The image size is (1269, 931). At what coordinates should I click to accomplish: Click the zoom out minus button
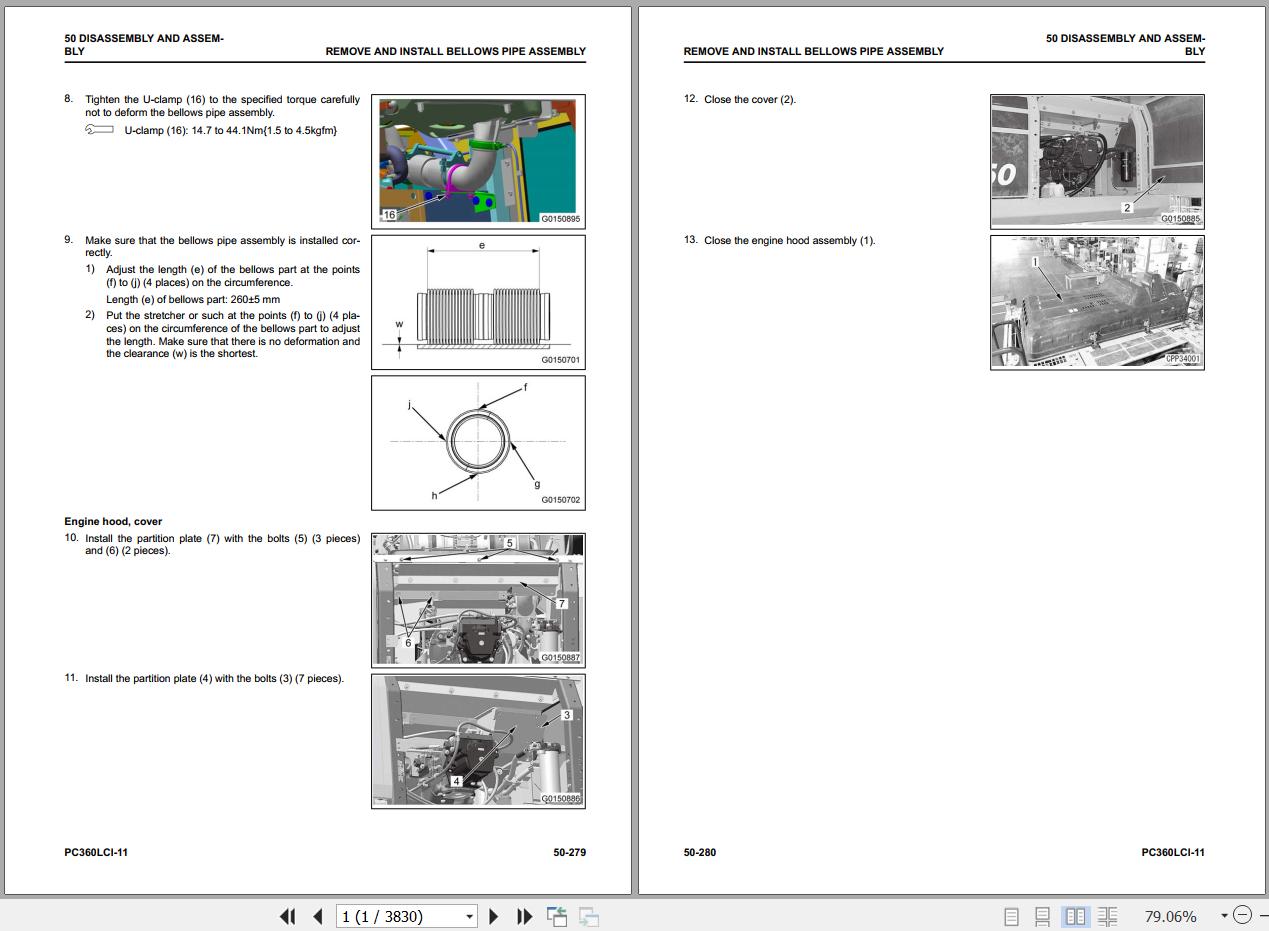(1242, 916)
